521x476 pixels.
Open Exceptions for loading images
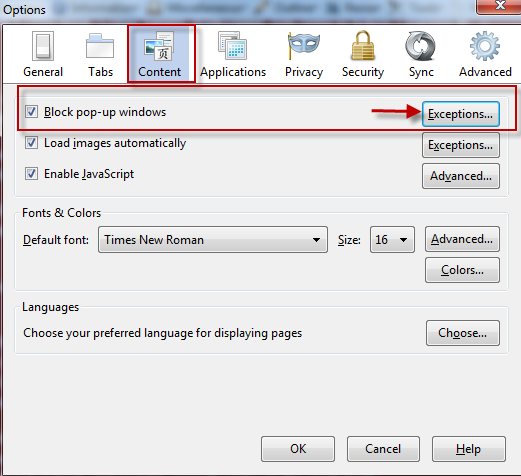click(x=461, y=145)
